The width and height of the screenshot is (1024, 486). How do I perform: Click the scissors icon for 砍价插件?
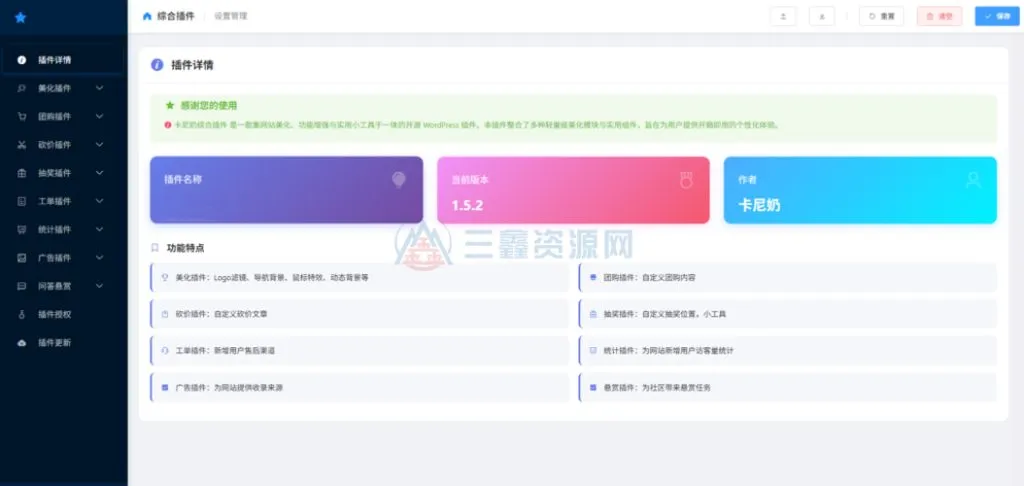point(22,145)
